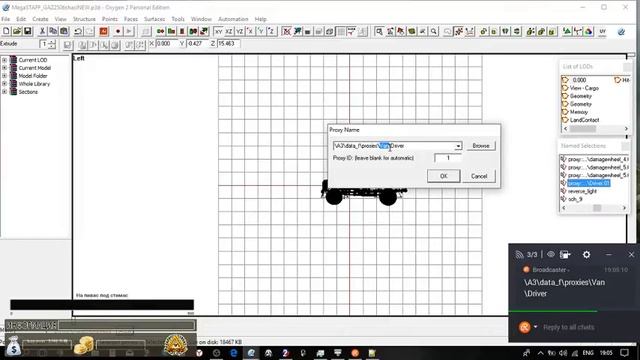The image size is (640, 360).
Task: Cut selection using the scissors icon
Action: coord(42,31)
